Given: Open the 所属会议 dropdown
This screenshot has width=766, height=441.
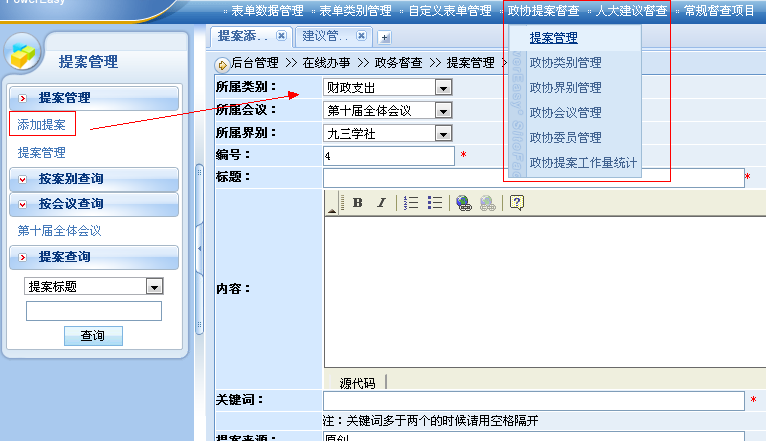Looking at the screenshot, I should click(443, 110).
